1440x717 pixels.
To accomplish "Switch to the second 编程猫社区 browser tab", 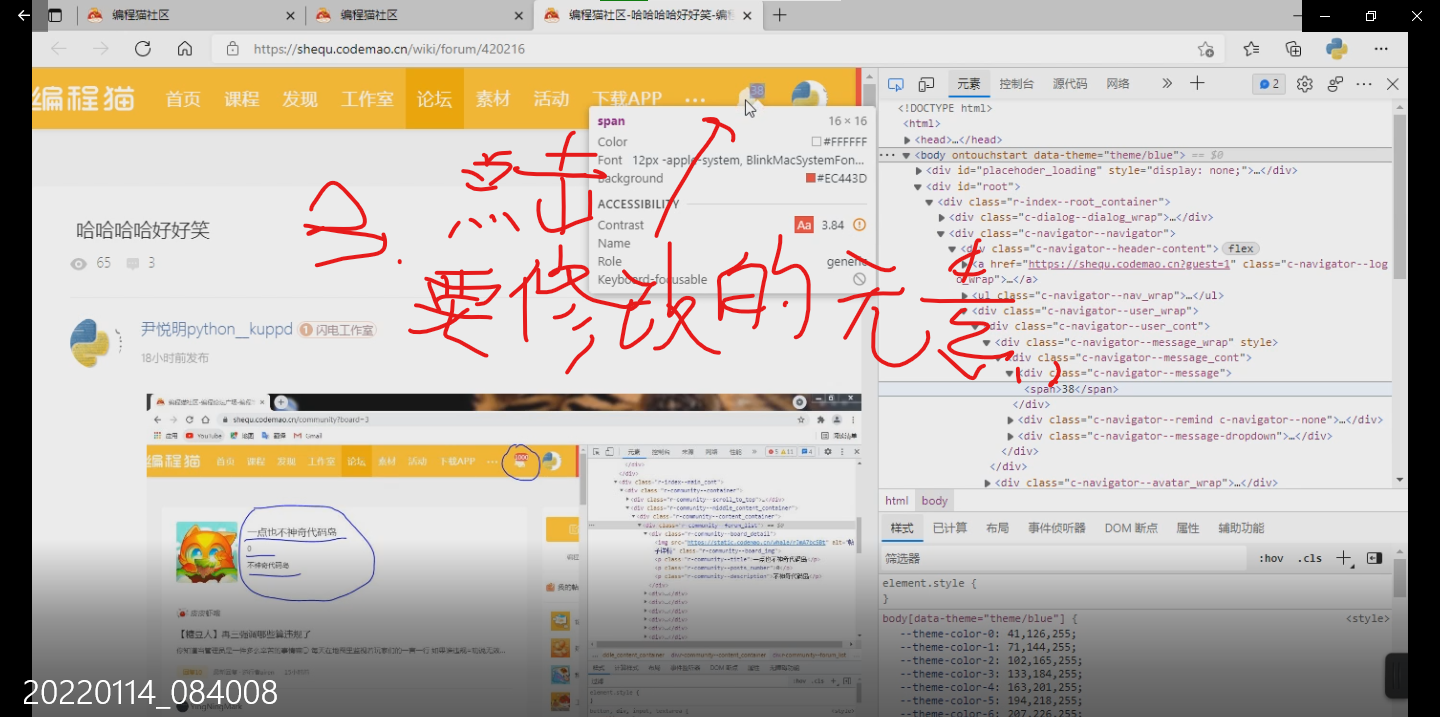I will pyautogui.click(x=419, y=15).
